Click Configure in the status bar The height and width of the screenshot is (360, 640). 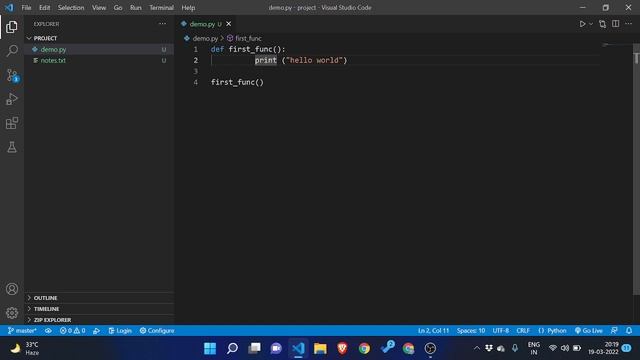click(157, 331)
